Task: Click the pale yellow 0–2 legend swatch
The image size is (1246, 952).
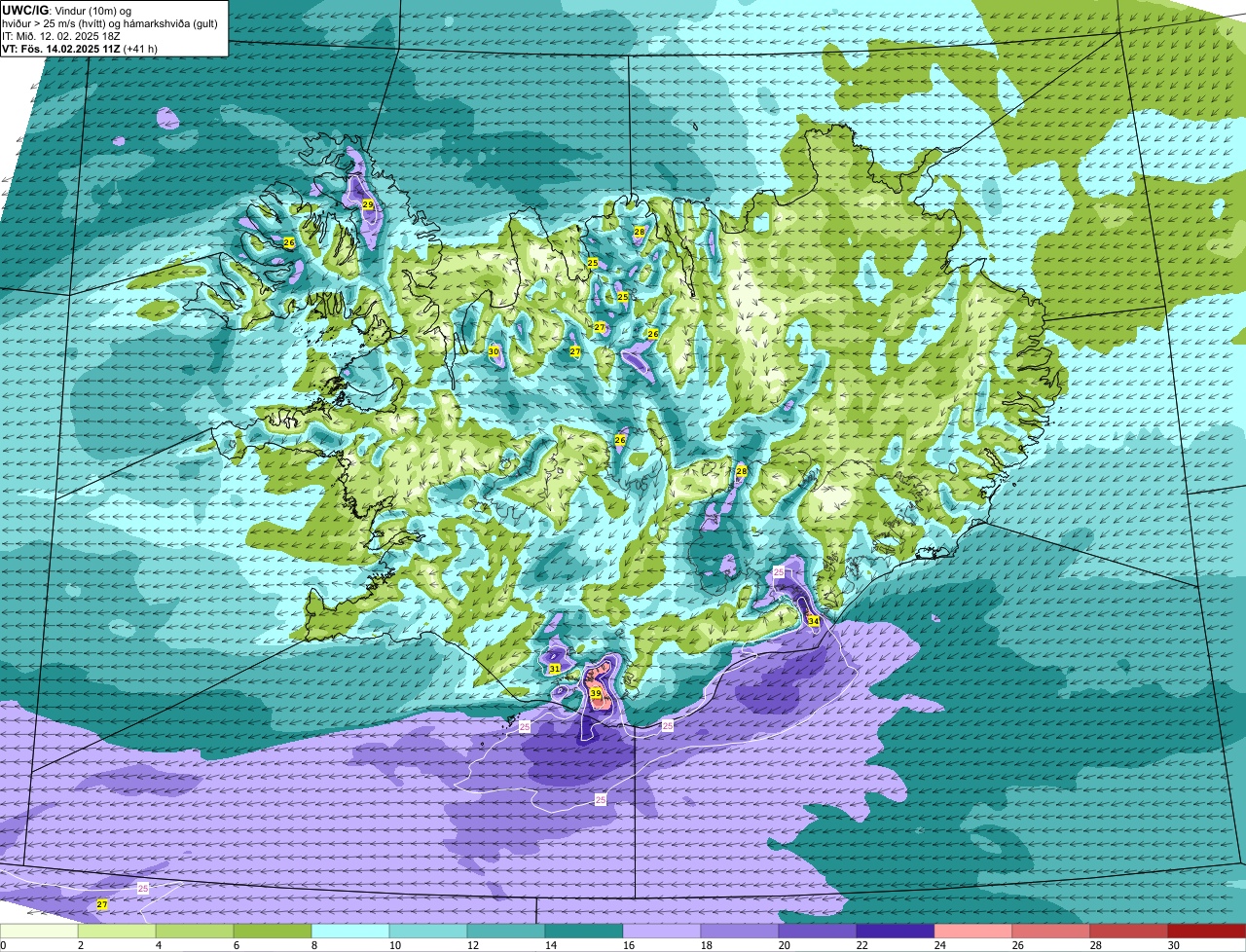Action: point(39,932)
